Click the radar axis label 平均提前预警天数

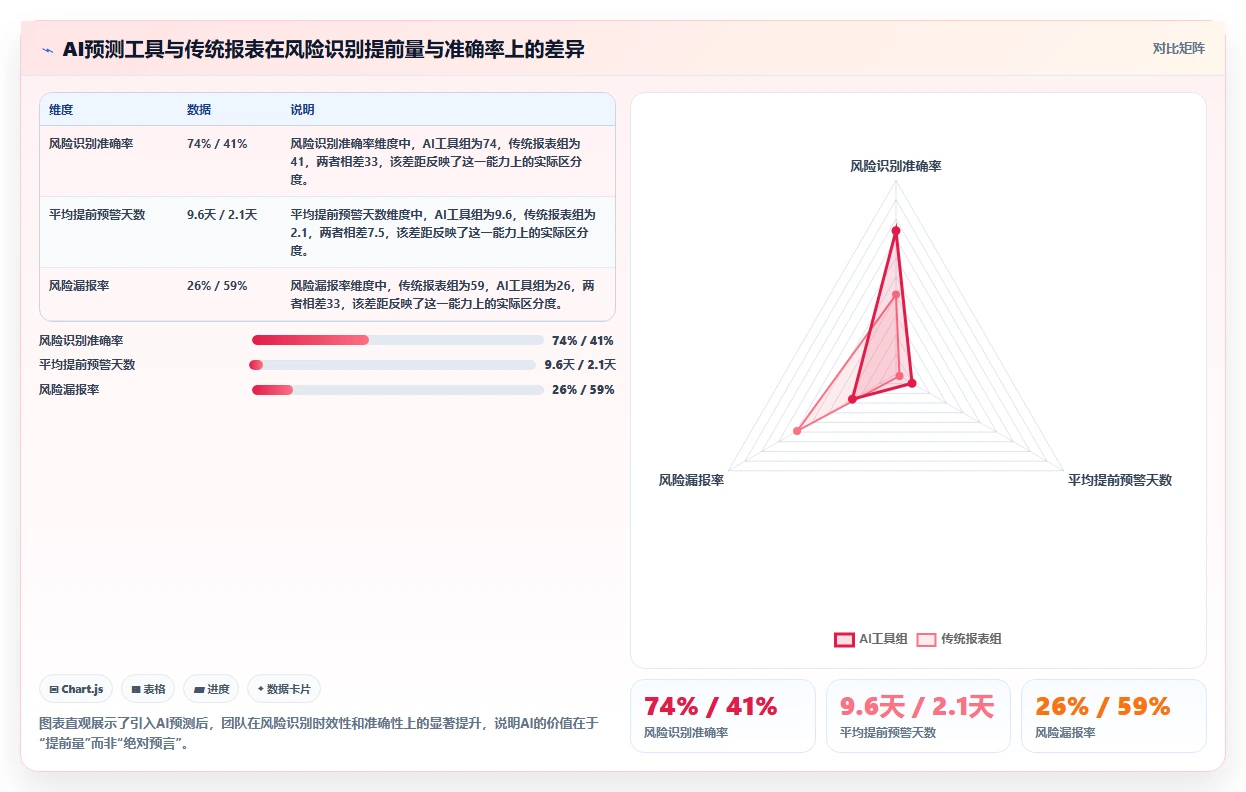[x=1120, y=480]
